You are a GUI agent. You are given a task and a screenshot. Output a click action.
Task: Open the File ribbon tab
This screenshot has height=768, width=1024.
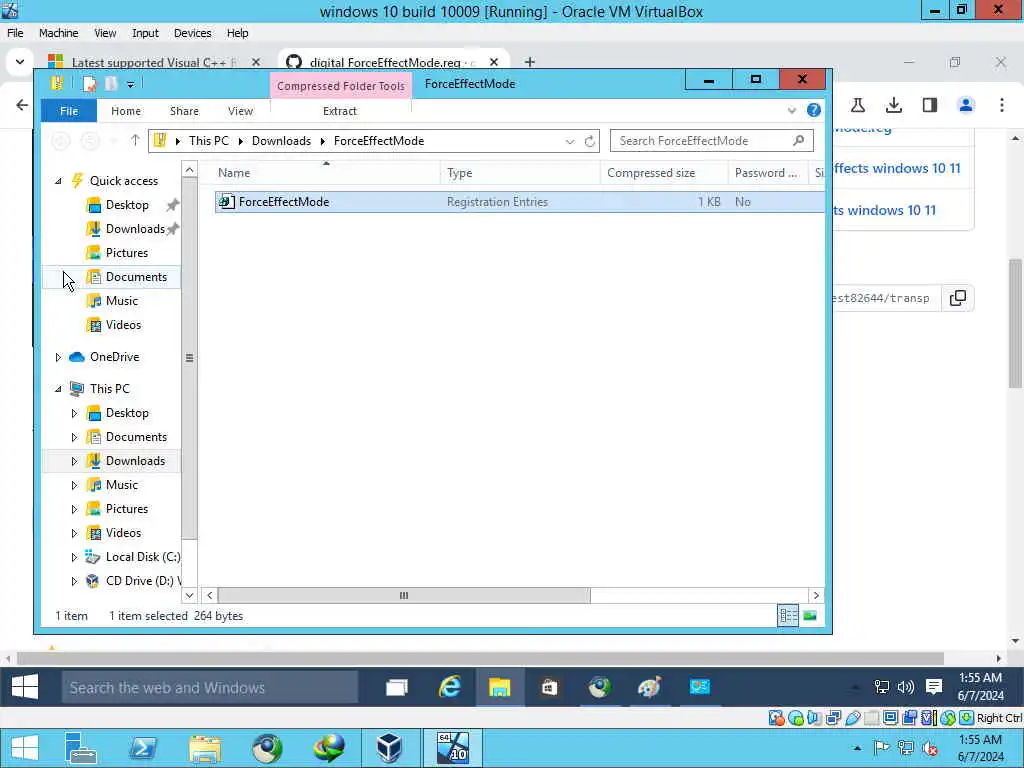[69, 111]
